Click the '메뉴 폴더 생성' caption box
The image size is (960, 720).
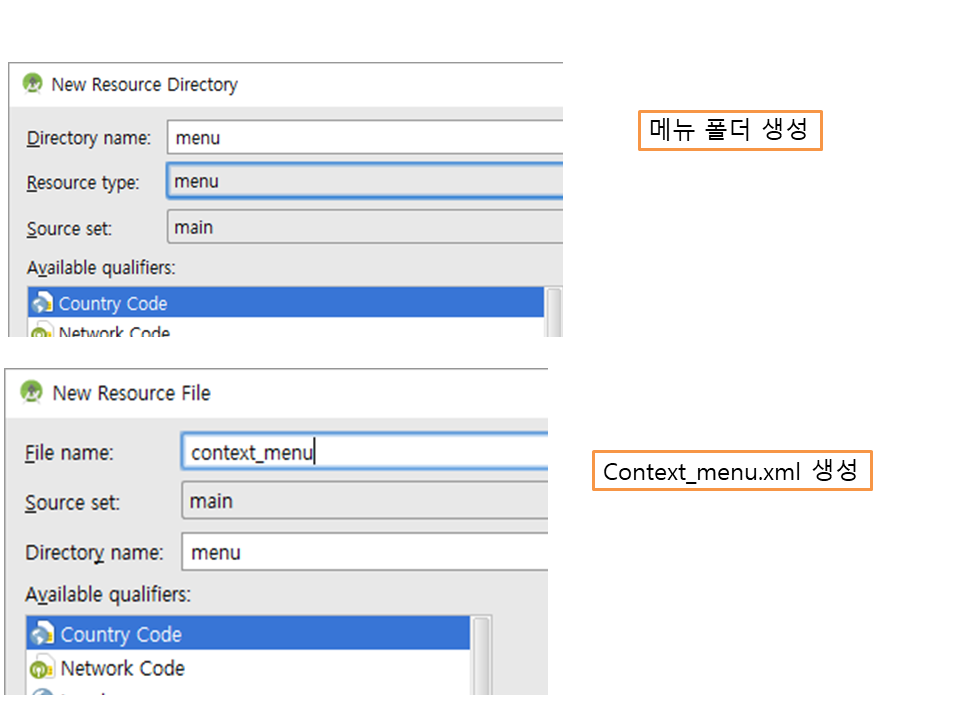coord(729,130)
